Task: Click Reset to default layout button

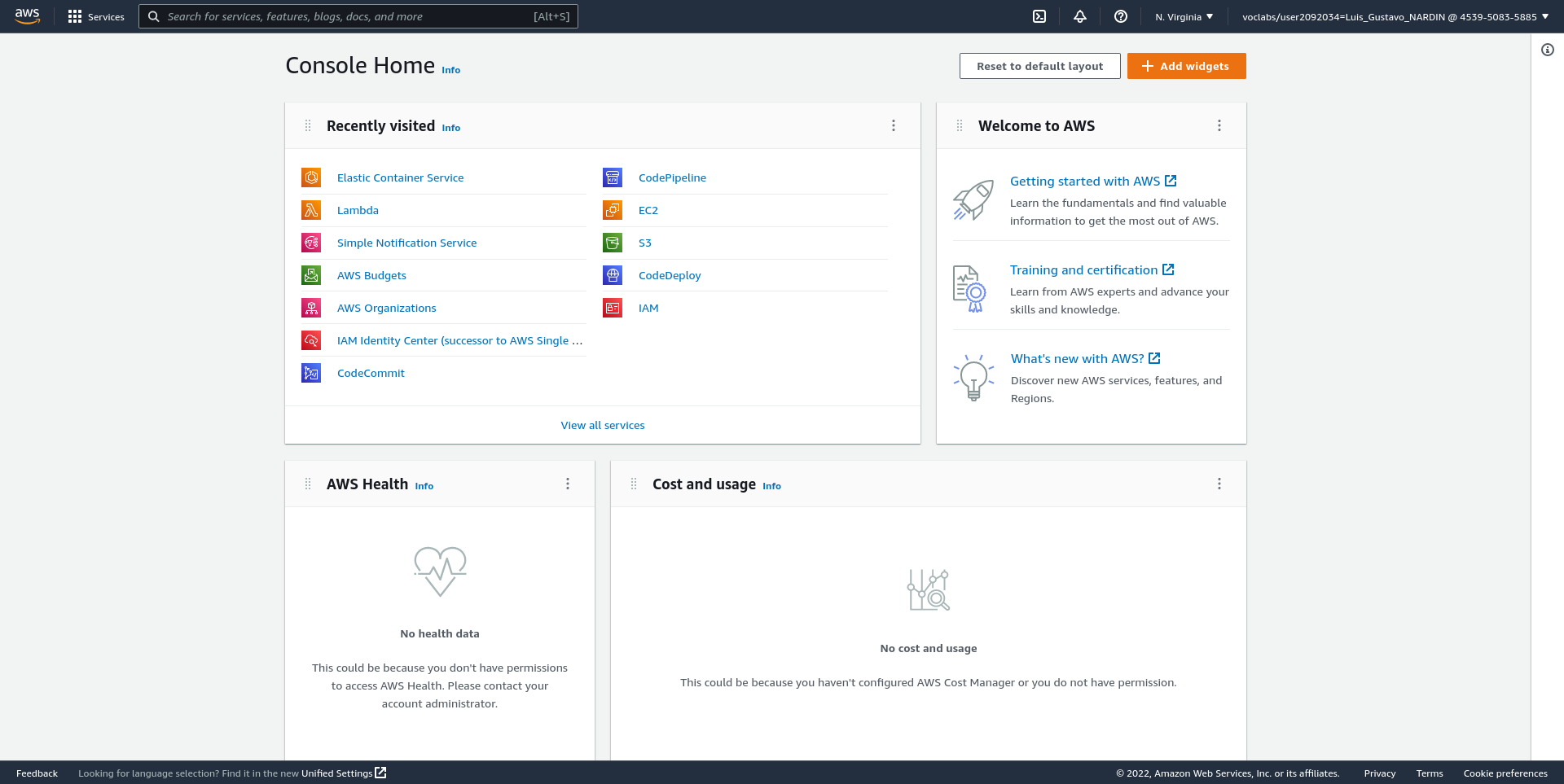Action: coord(1039,66)
